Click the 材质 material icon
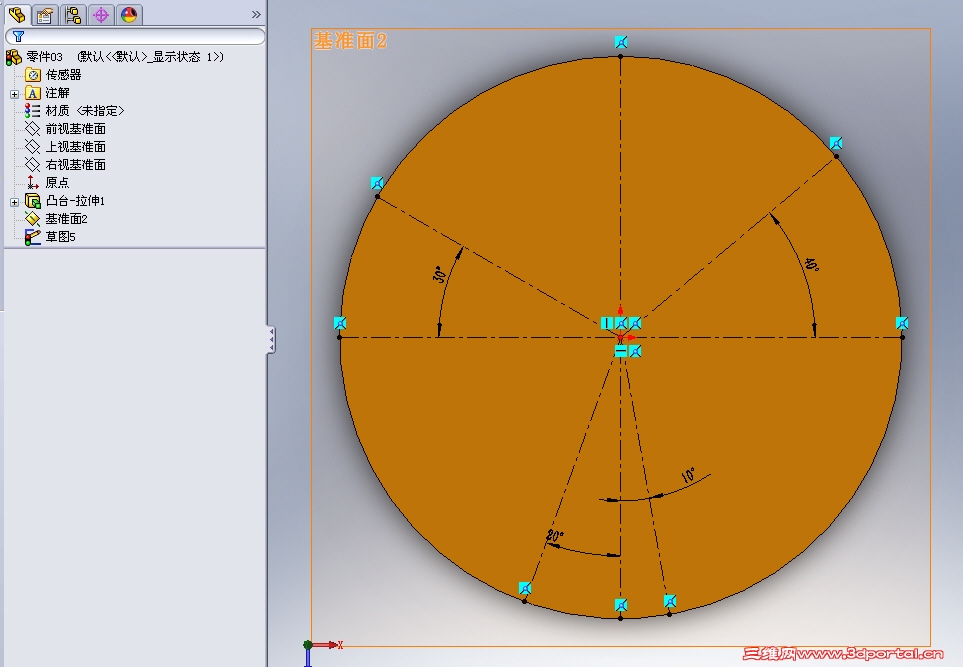The image size is (963, 667). click(33, 111)
